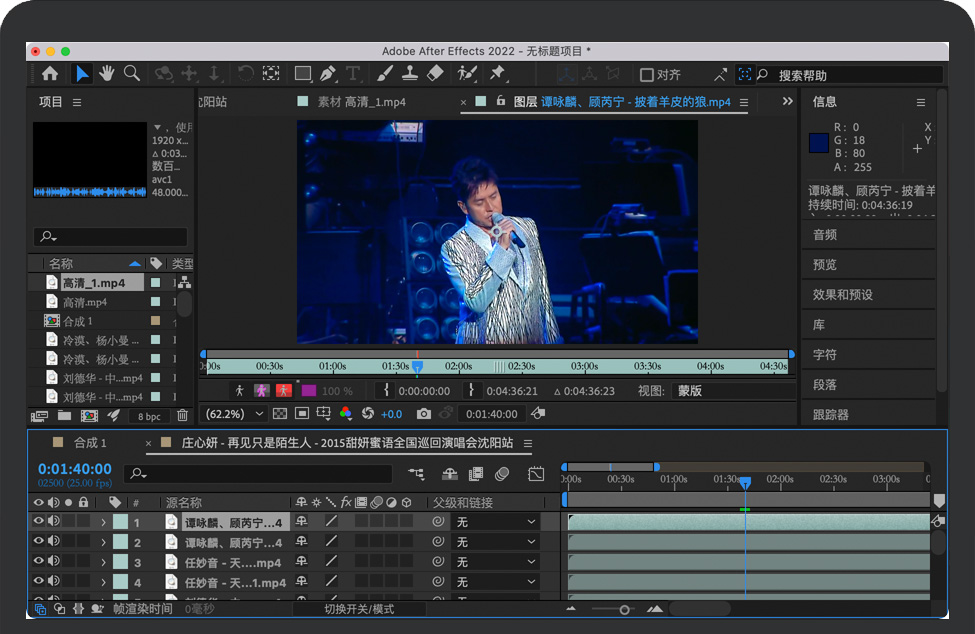The height and width of the screenshot is (634, 975).
Task: Choose the Pen tool
Action: pyautogui.click(x=328, y=74)
